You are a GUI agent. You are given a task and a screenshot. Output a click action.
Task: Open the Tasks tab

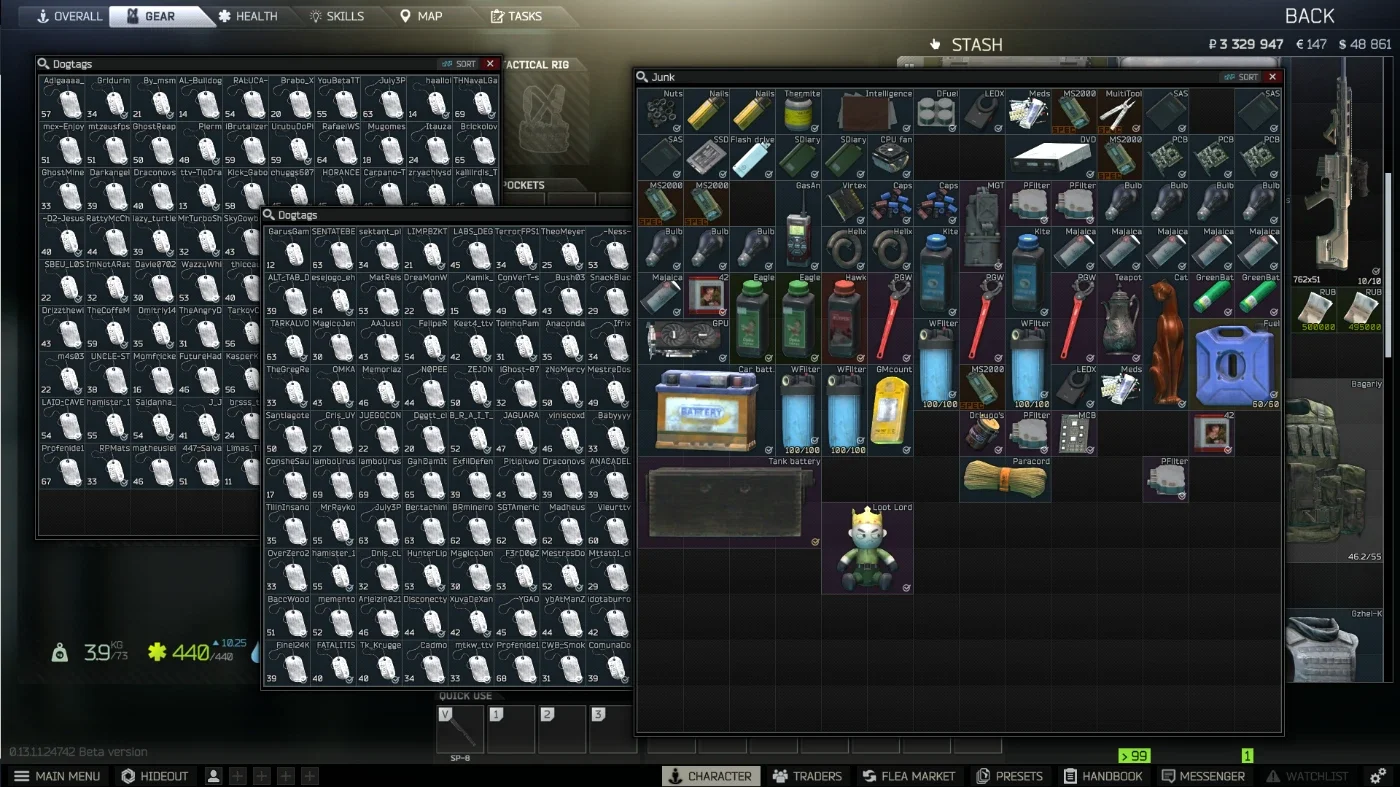(516, 16)
